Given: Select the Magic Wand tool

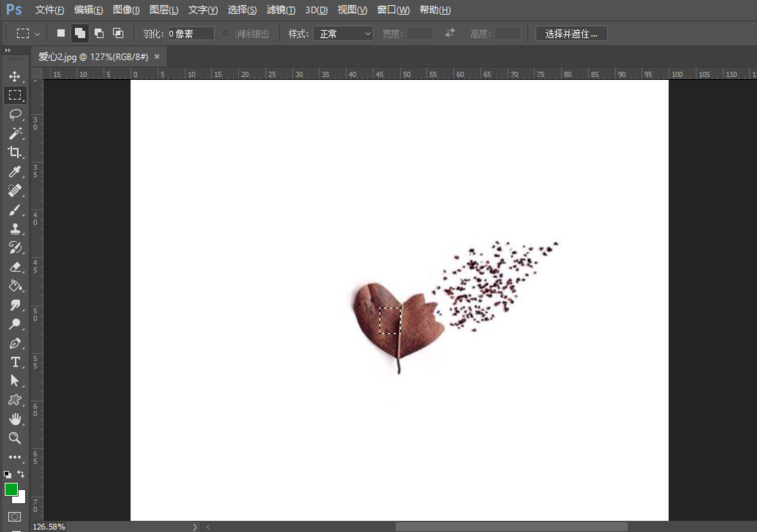Looking at the screenshot, I should coord(15,133).
